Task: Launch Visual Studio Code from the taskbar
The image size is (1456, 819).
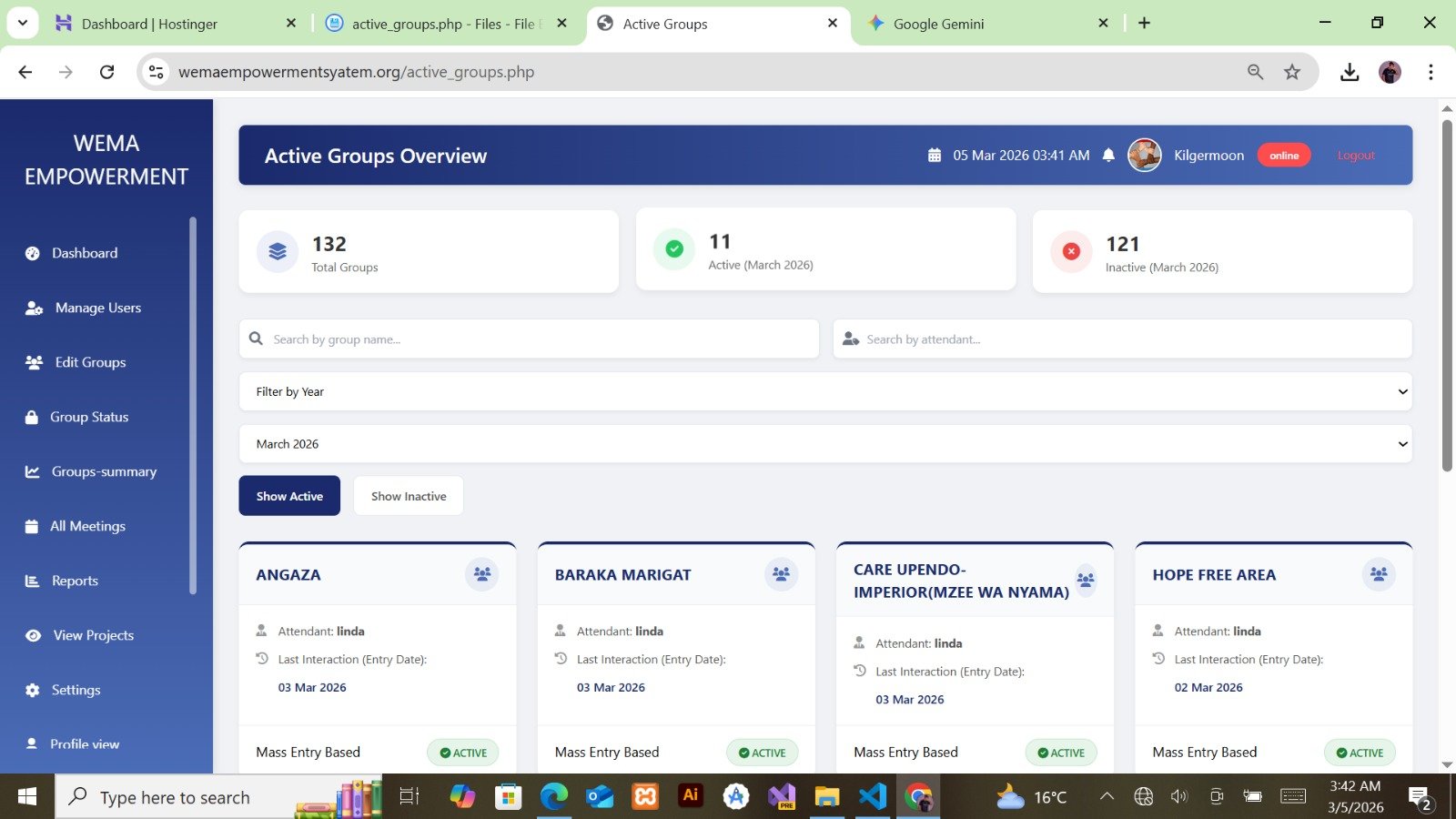Action: (x=872, y=797)
